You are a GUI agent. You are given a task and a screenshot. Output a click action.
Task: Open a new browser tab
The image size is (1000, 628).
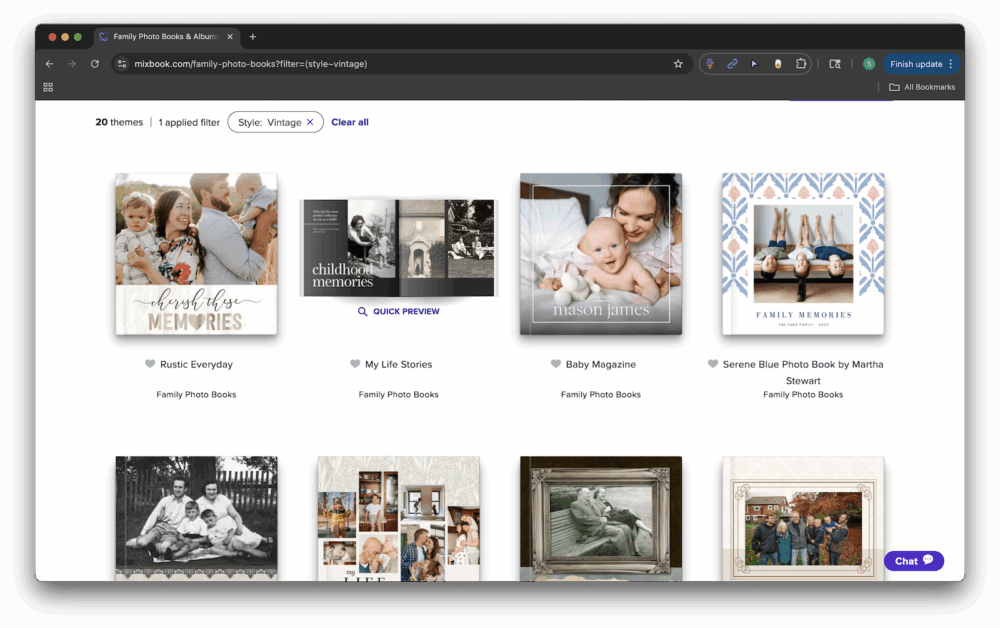click(253, 37)
